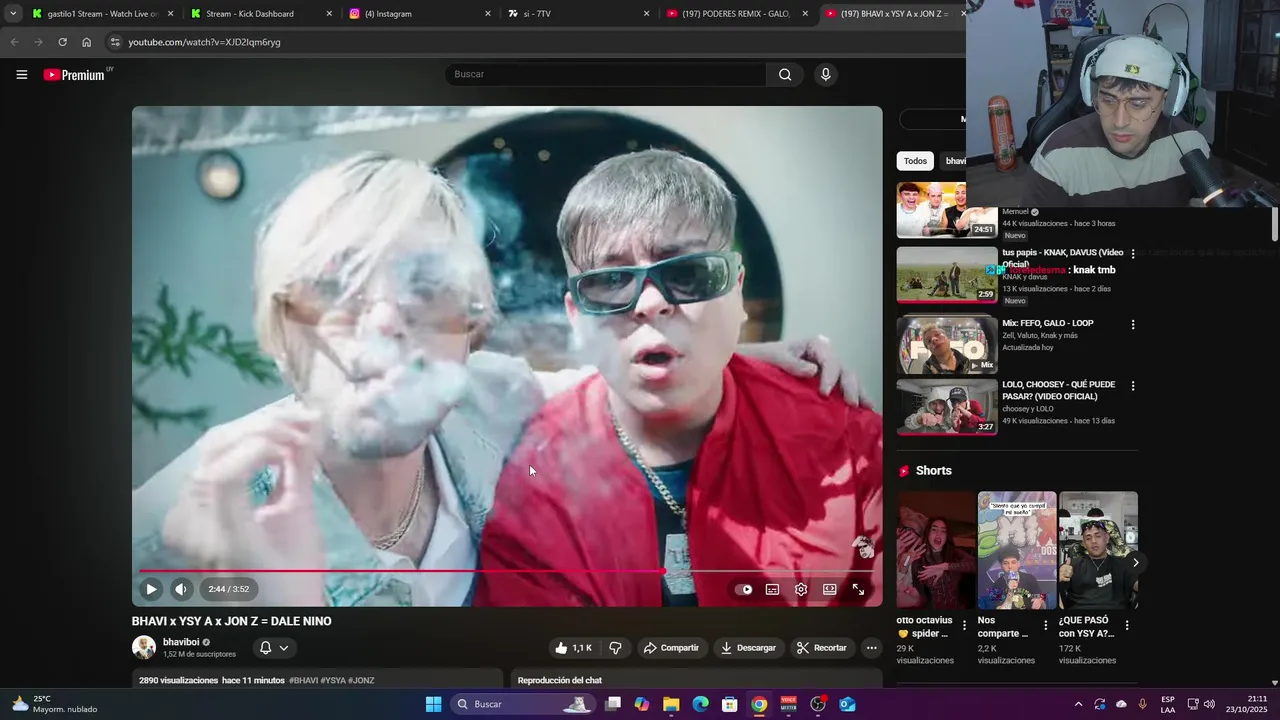Open the Windows Start menu

(x=433, y=704)
